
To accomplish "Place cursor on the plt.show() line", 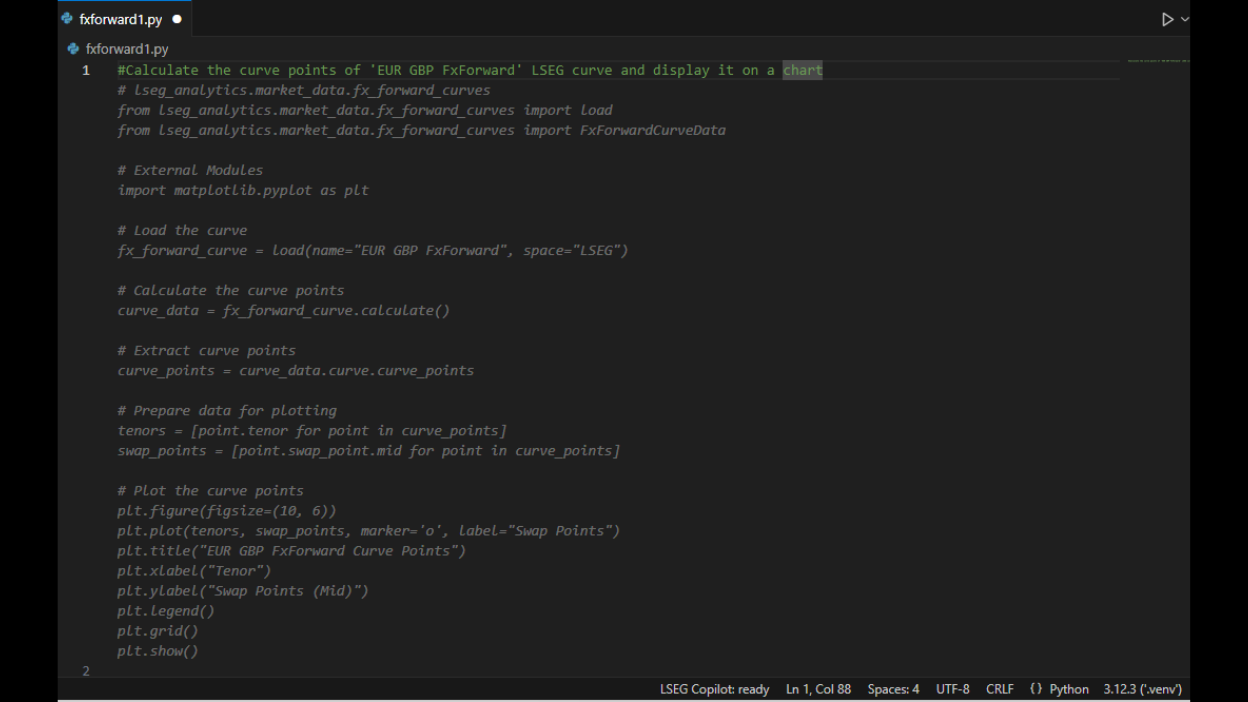I will (158, 651).
